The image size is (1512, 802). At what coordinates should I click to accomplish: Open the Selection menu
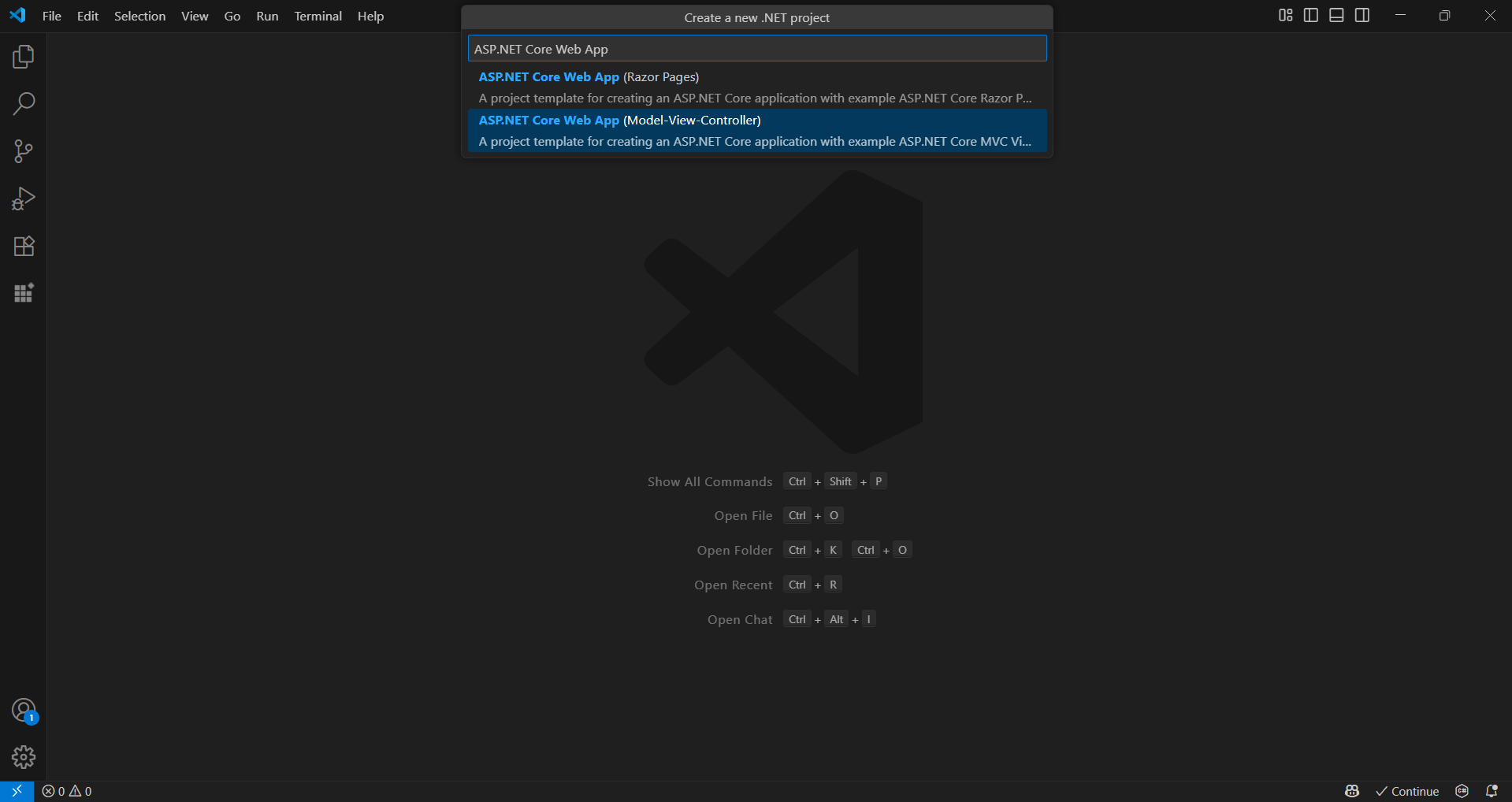pos(139,16)
